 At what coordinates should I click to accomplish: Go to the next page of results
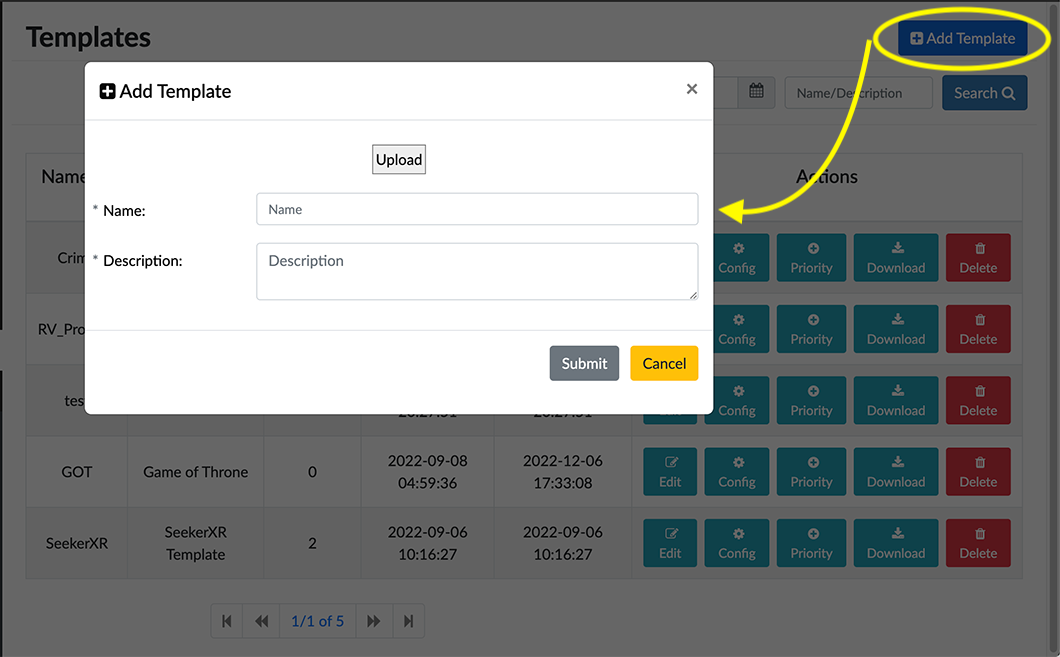point(373,621)
